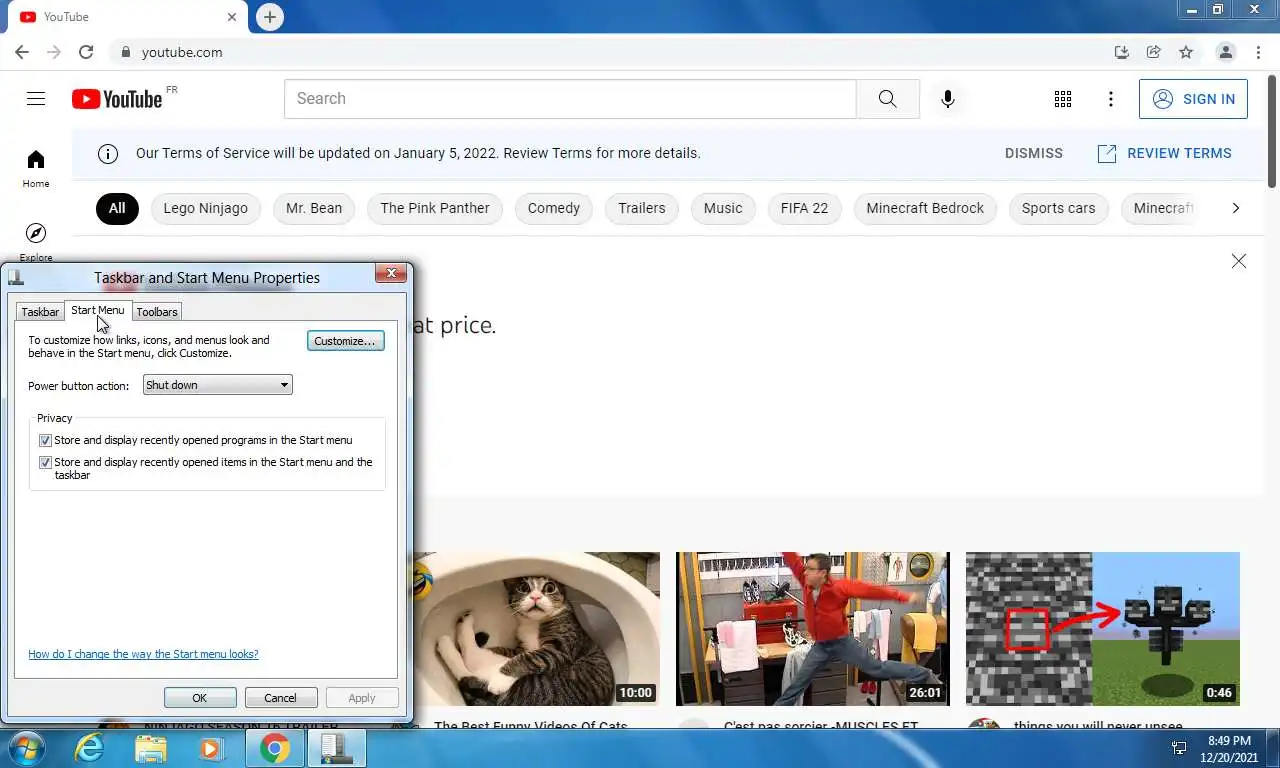Toggle storing recently opened items checkbox
The height and width of the screenshot is (768, 1280).
(x=45, y=462)
